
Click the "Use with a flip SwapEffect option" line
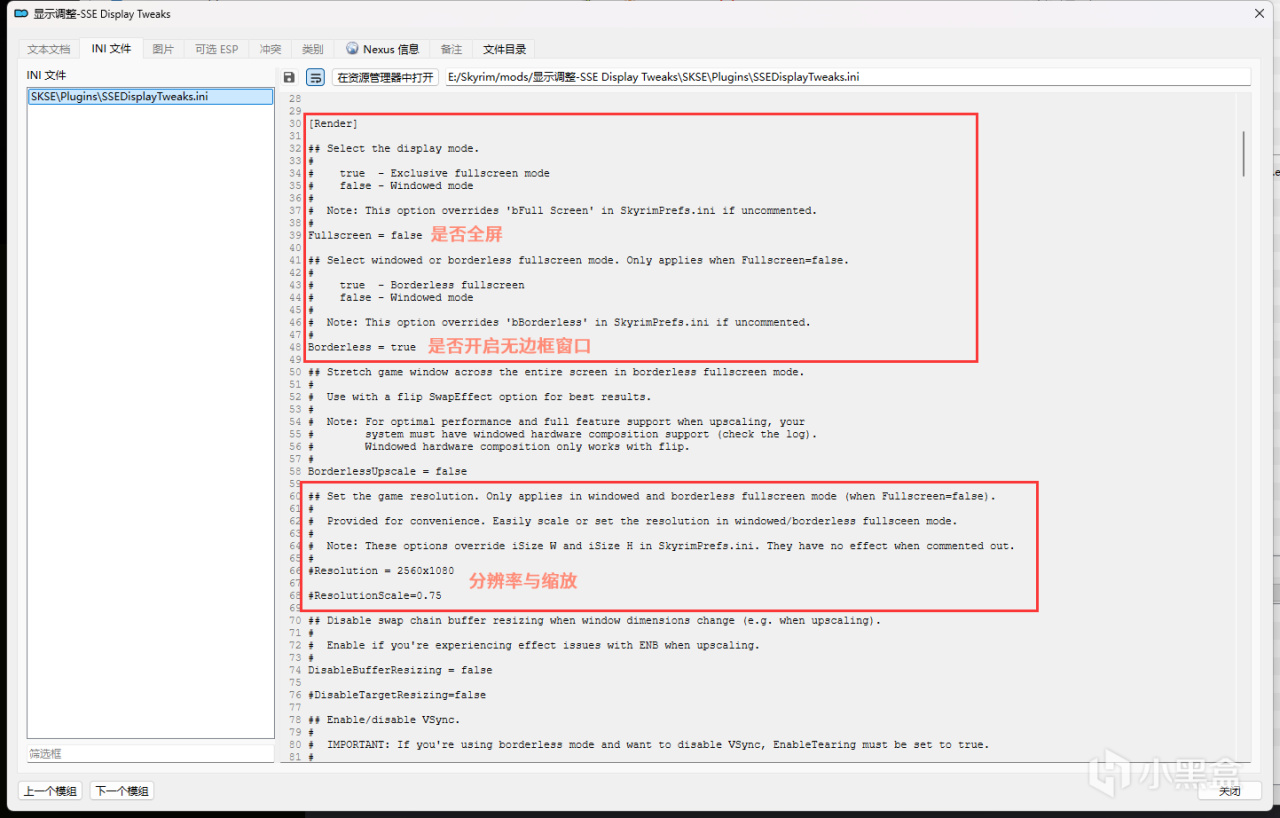click(x=480, y=397)
